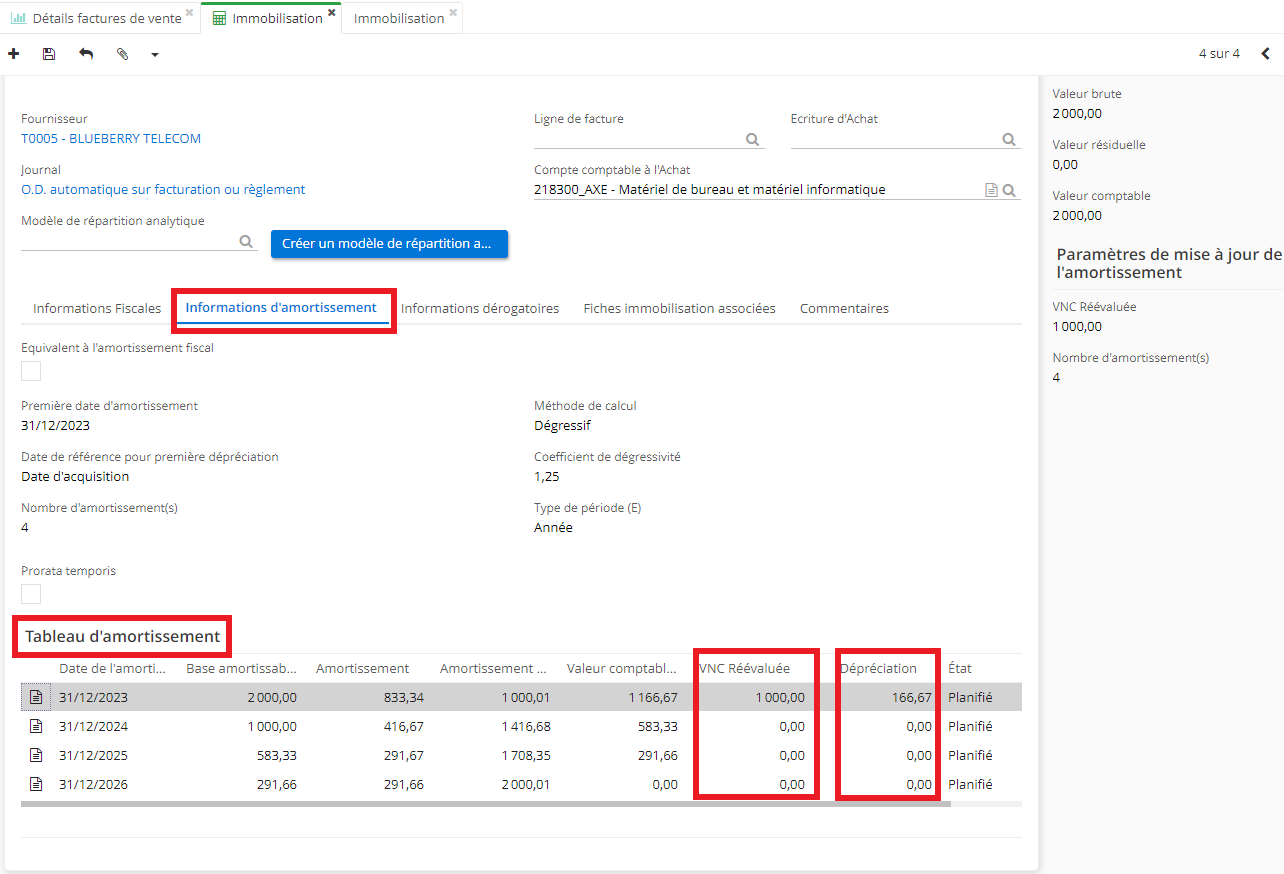Switch to the second Immobilisation tab
The width and height of the screenshot is (1284, 874).
pos(399,18)
